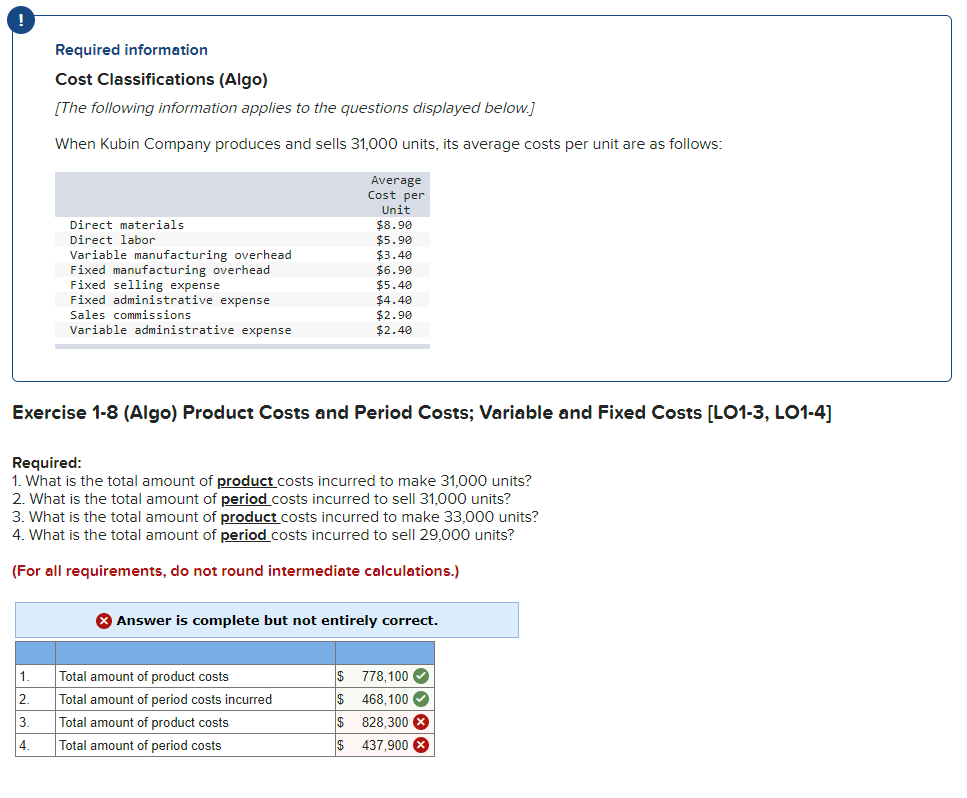This screenshot has height=798, width=967.
Task: Click row number '4.' in answer table
Action: click(25, 745)
